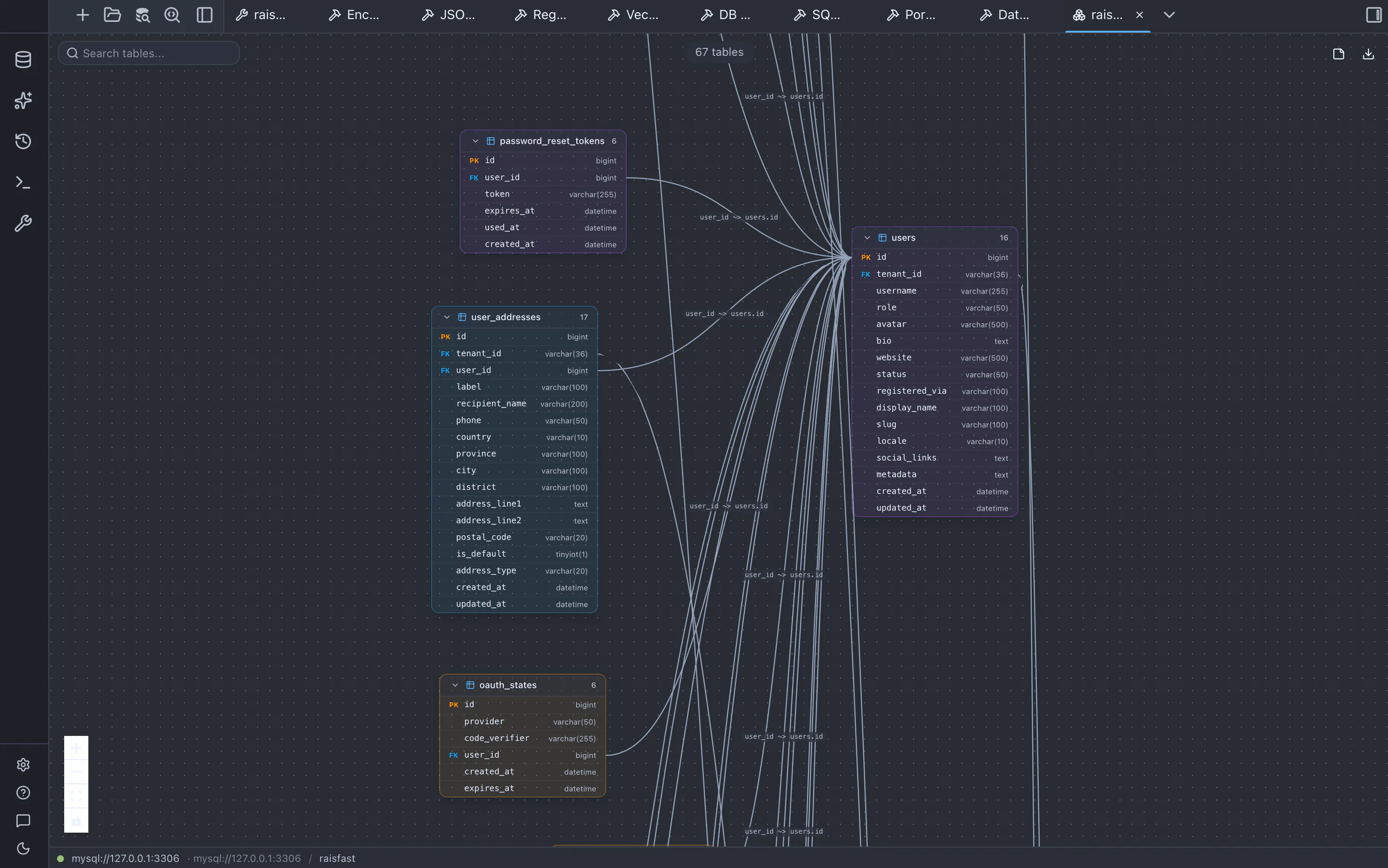The height and width of the screenshot is (868, 1388).
Task: Open the database search icon in toolbar
Action: [142, 15]
